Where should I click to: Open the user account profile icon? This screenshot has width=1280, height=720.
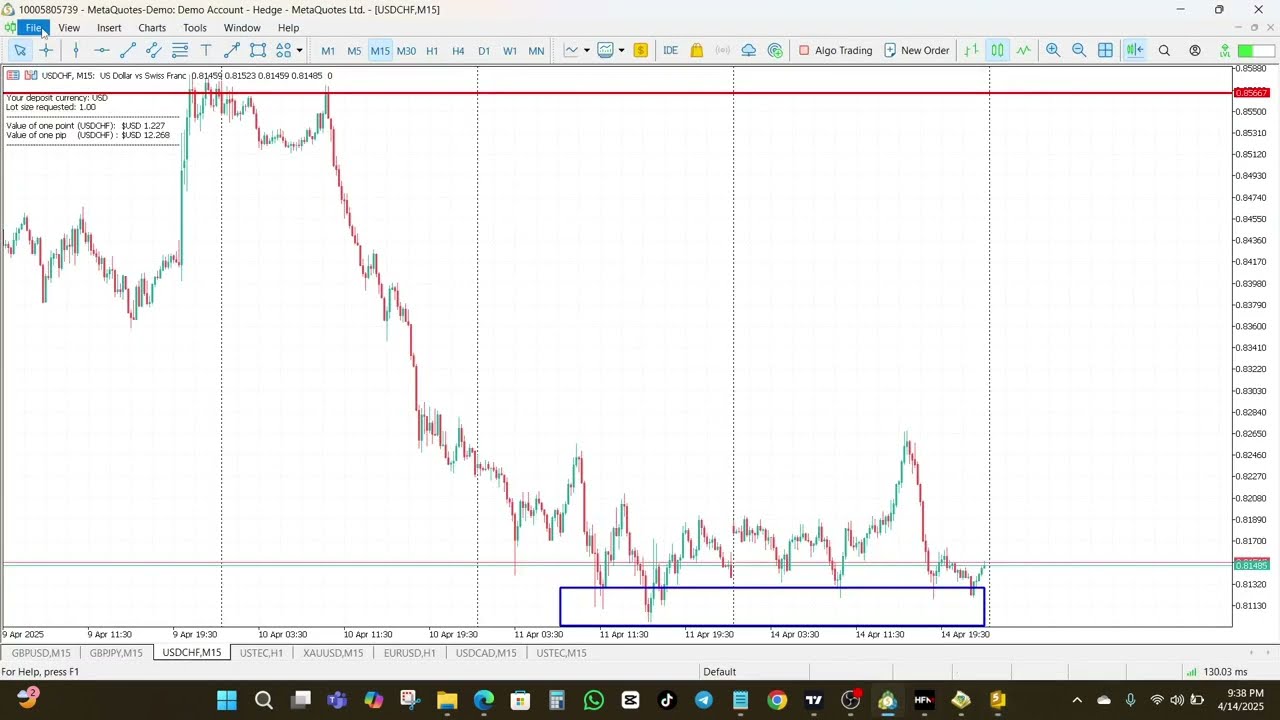point(1195,50)
